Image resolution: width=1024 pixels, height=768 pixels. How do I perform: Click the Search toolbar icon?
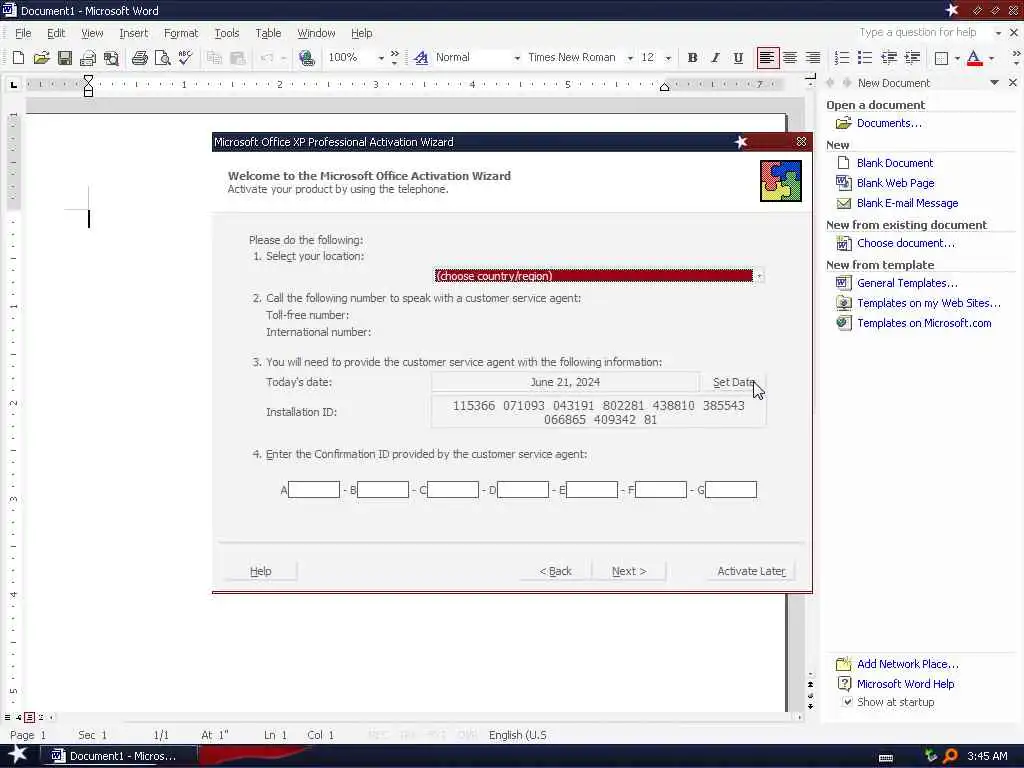click(111, 58)
